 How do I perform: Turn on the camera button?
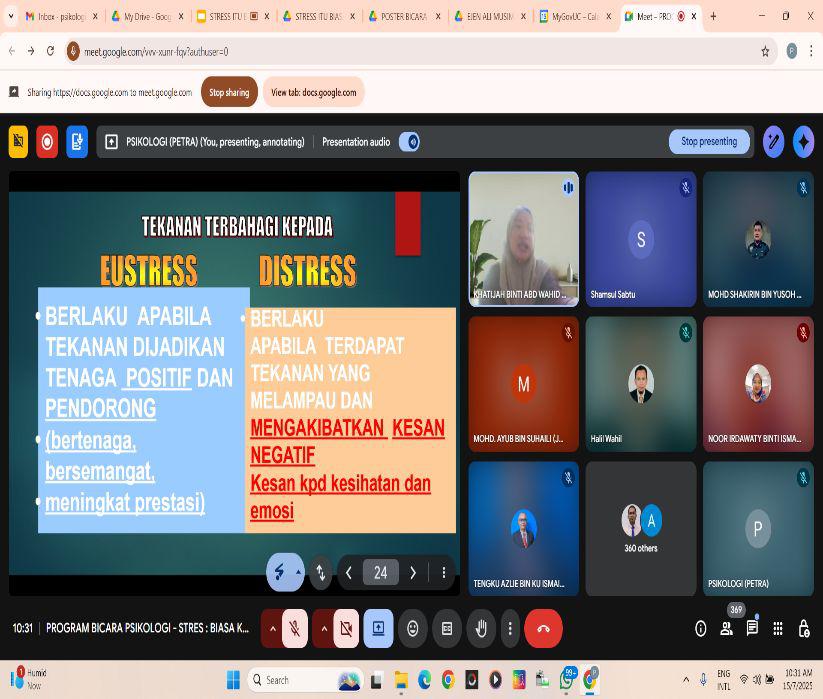(346, 629)
